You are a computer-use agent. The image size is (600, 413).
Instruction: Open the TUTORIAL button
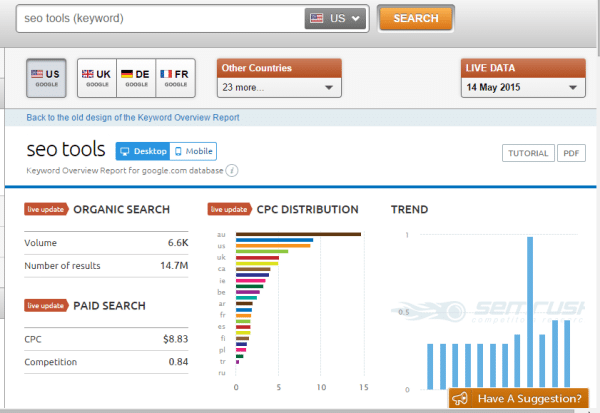528,153
